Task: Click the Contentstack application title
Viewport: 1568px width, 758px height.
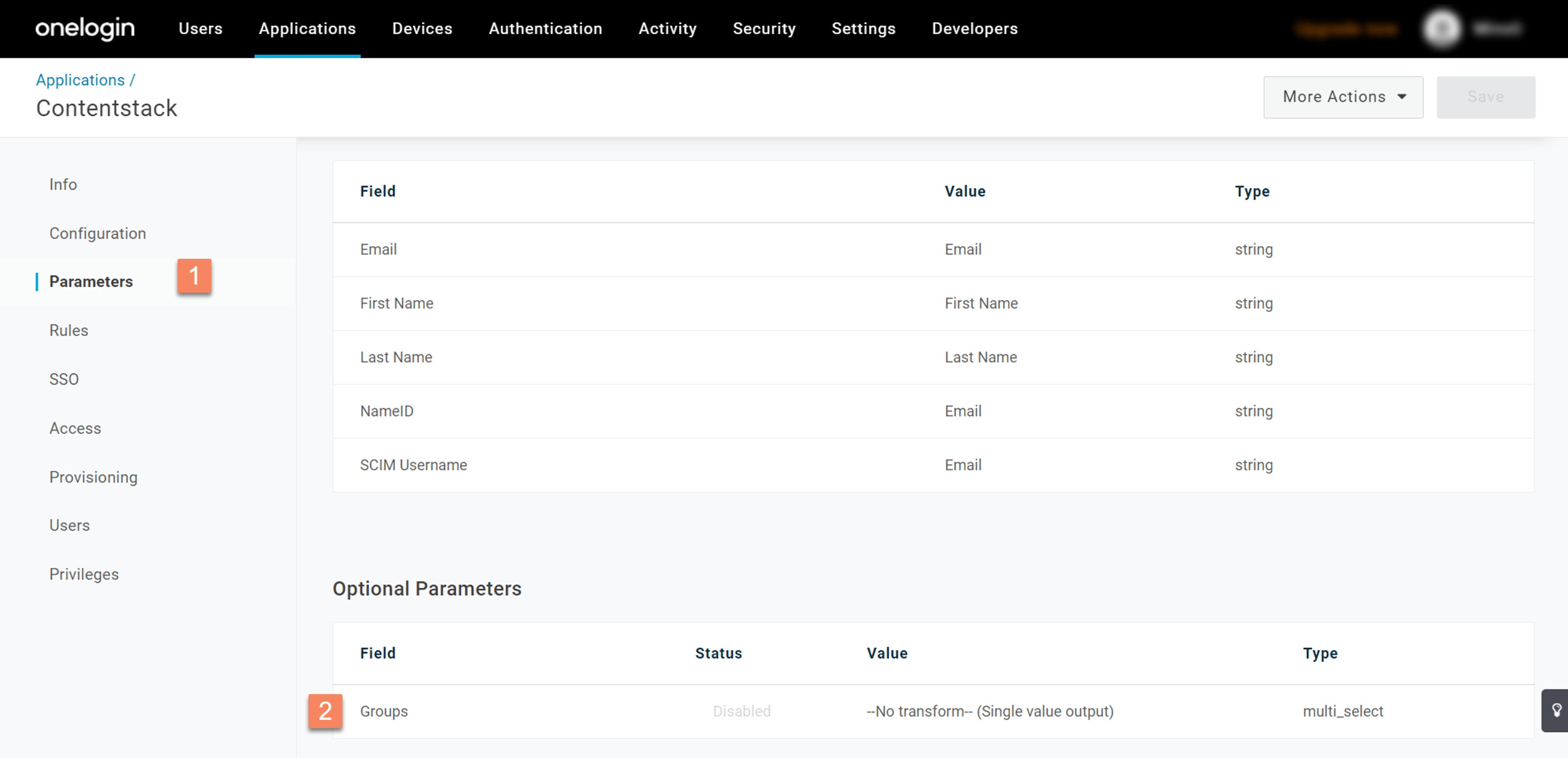Action: (x=107, y=108)
